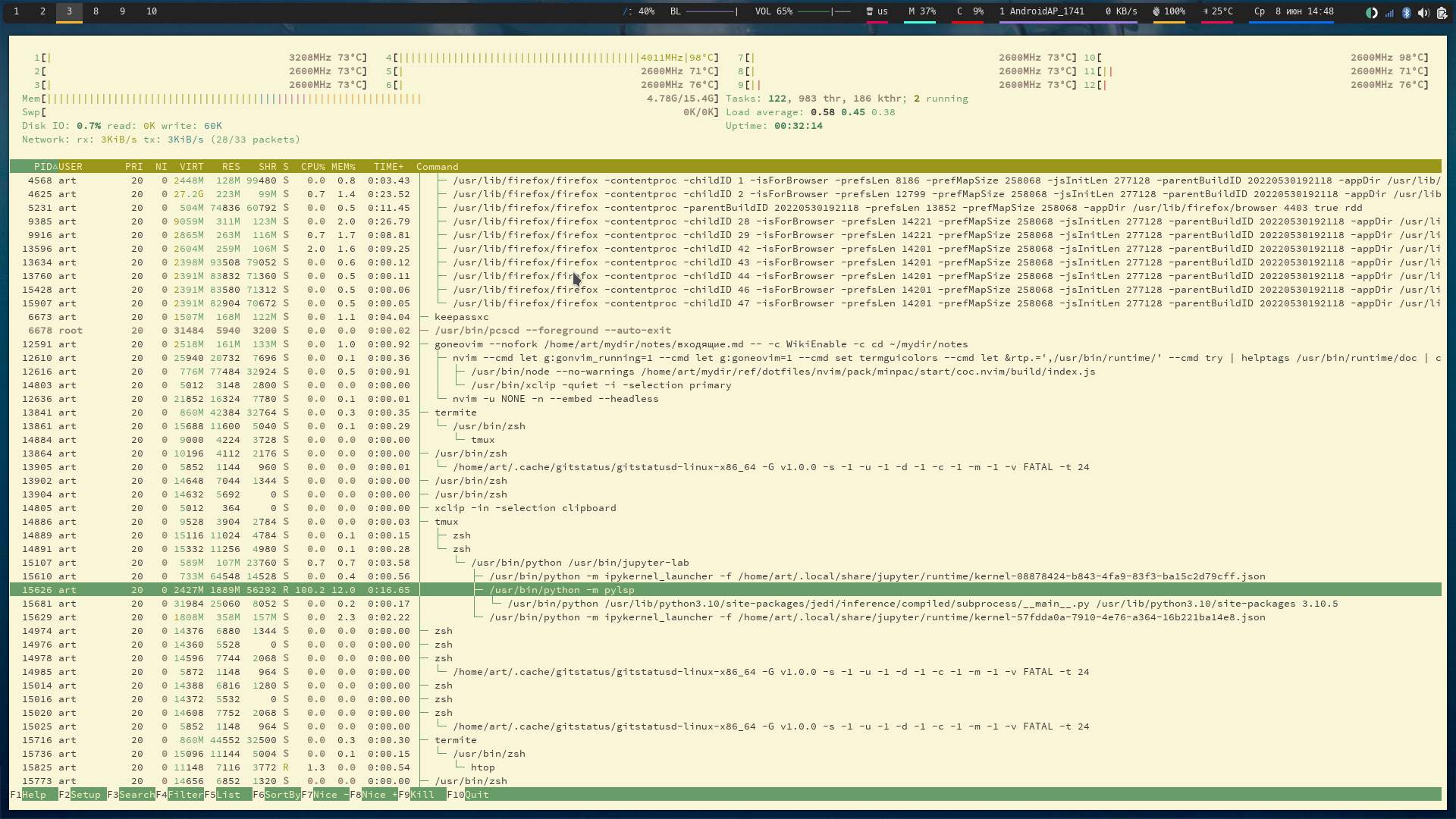Click the clipboard icon at far right of tray
Screen dimensions: 1456x819
(1442, 13)
